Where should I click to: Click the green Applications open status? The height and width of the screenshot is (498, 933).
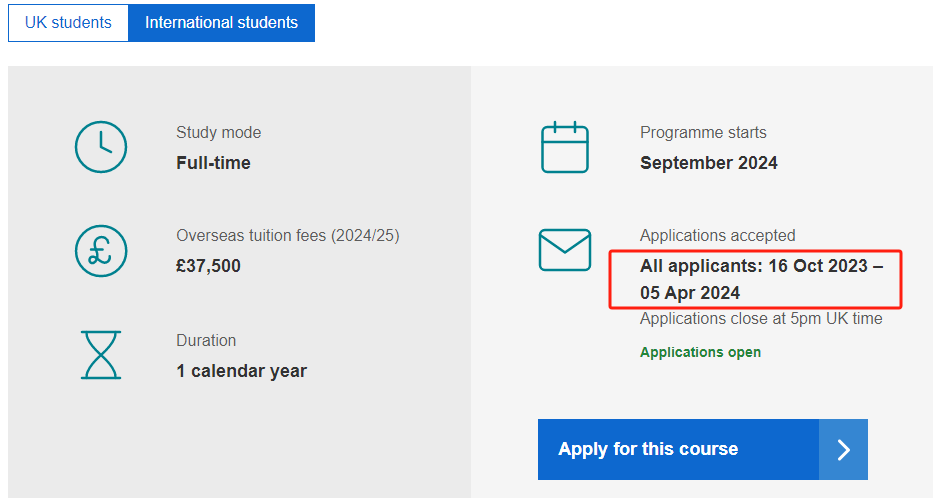tap(700, 352)
